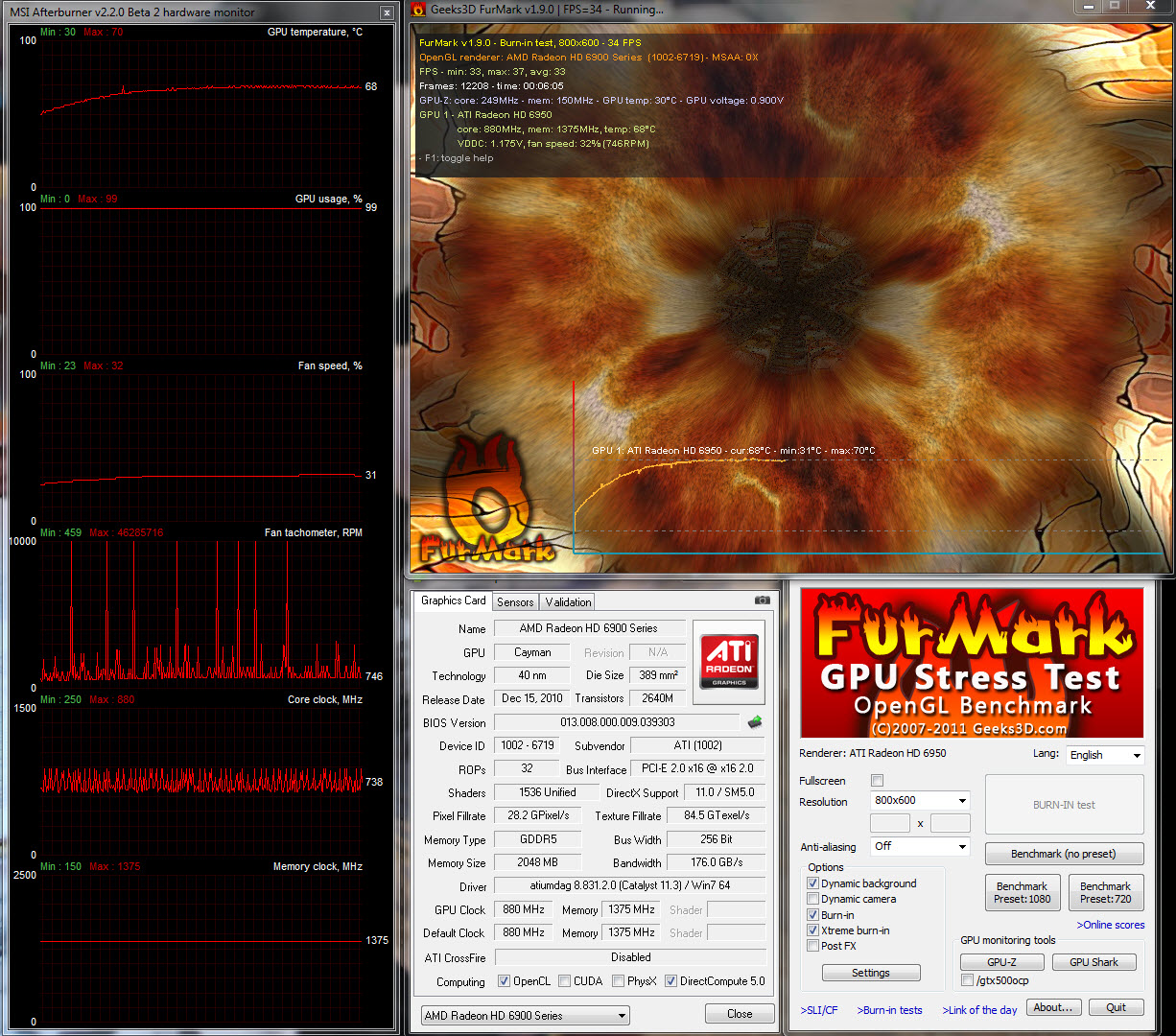Click the Quit button in FurMark
Viewport: 1176px width, 1036px height.
tap(1116, 1007)
